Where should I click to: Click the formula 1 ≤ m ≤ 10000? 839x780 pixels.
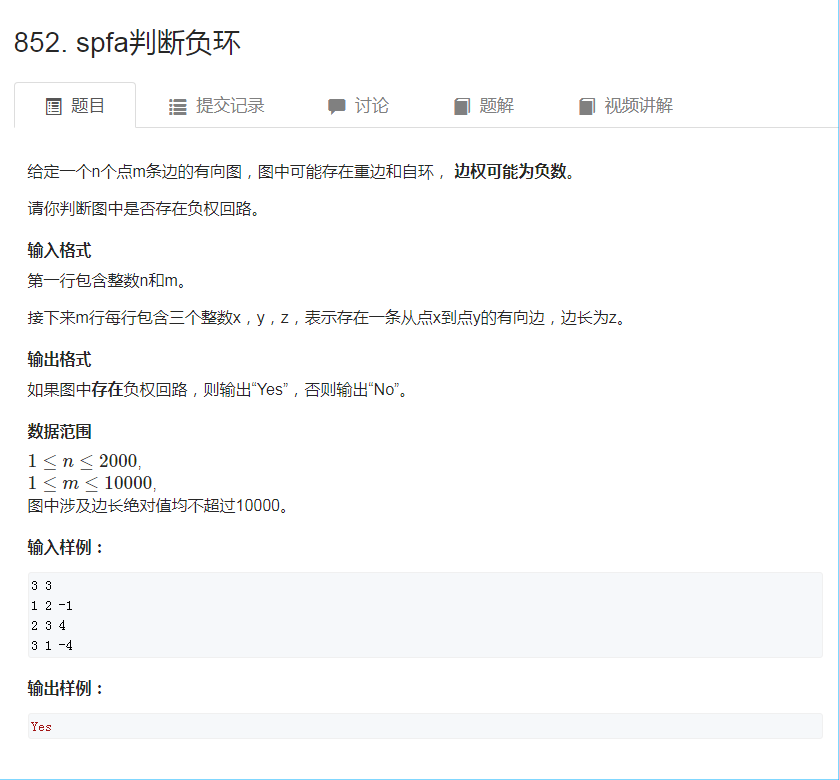[x=90, y=483]
